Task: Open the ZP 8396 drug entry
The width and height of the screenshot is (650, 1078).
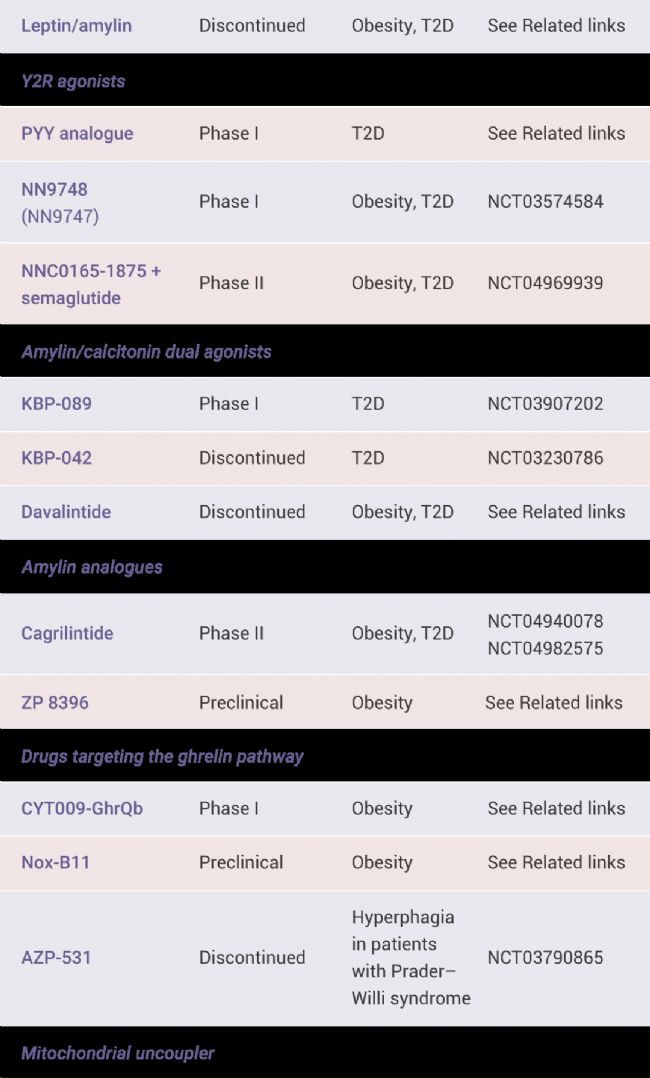Action: 55,702
